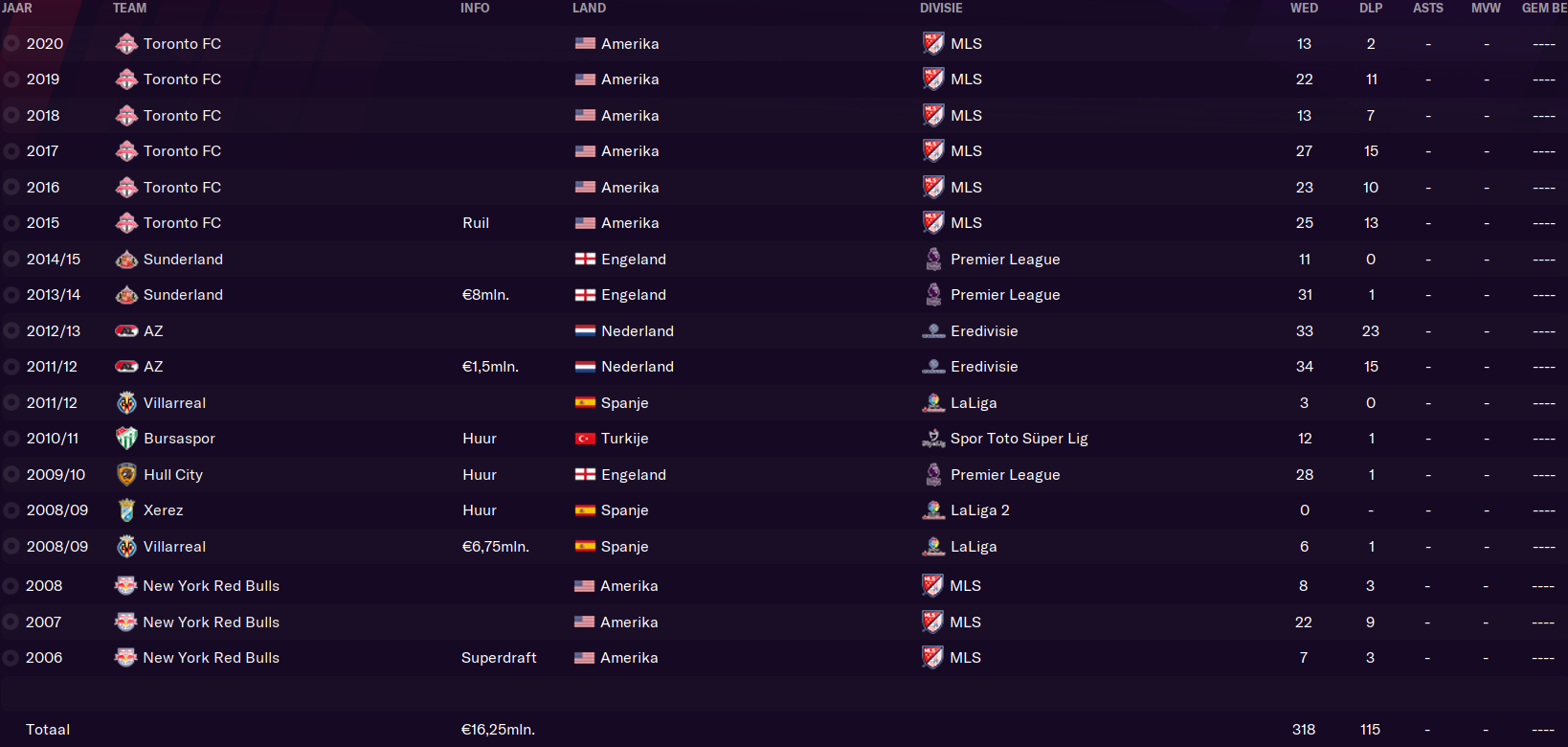Screen dimensions: 1568x747
Task: Click the Turkish flag beside Turkije
Action: tap(585, 439)
